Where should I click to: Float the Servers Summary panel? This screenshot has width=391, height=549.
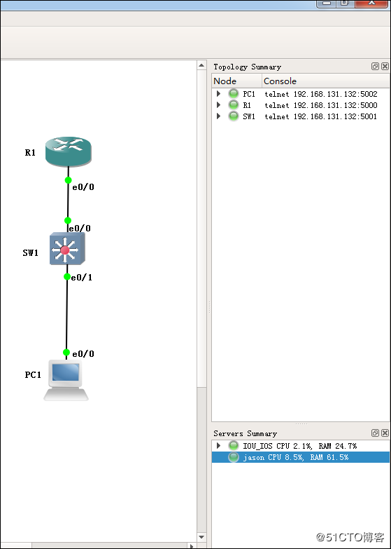click(x=375, y=433)
